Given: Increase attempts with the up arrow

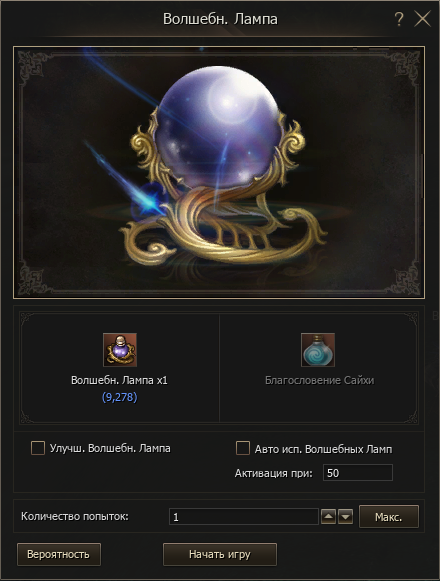Looking at the screenshot, I should [x=328, y=517].
